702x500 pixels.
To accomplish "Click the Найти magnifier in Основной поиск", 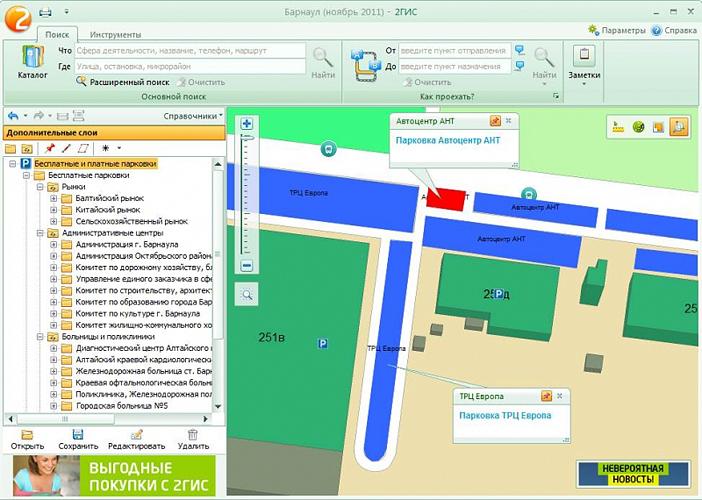I will tap(323, 58).
